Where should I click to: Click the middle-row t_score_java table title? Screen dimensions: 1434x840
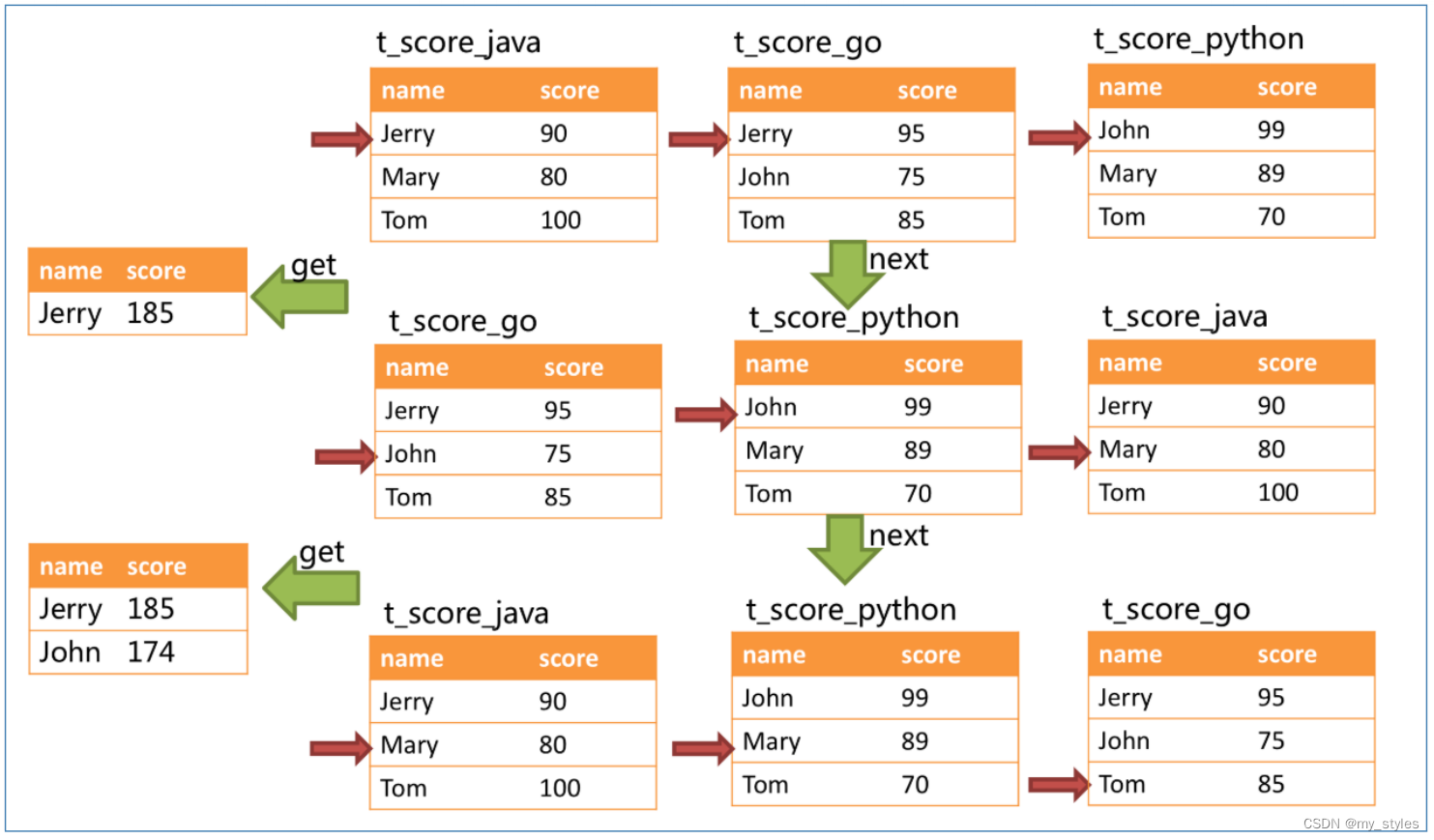point(1185,317)
